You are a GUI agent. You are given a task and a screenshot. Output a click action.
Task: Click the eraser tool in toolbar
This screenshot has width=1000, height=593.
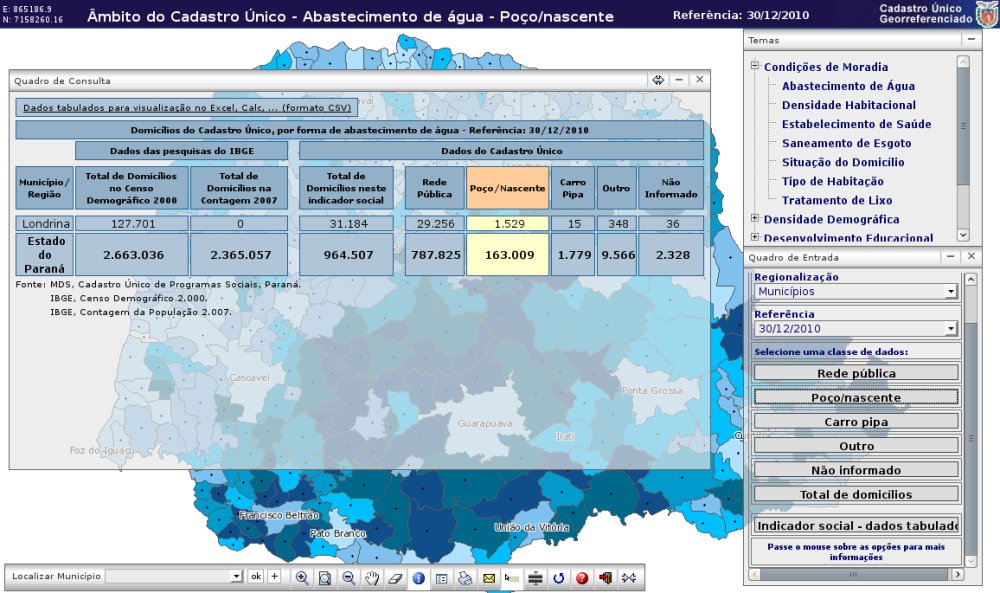click(394, 577)
